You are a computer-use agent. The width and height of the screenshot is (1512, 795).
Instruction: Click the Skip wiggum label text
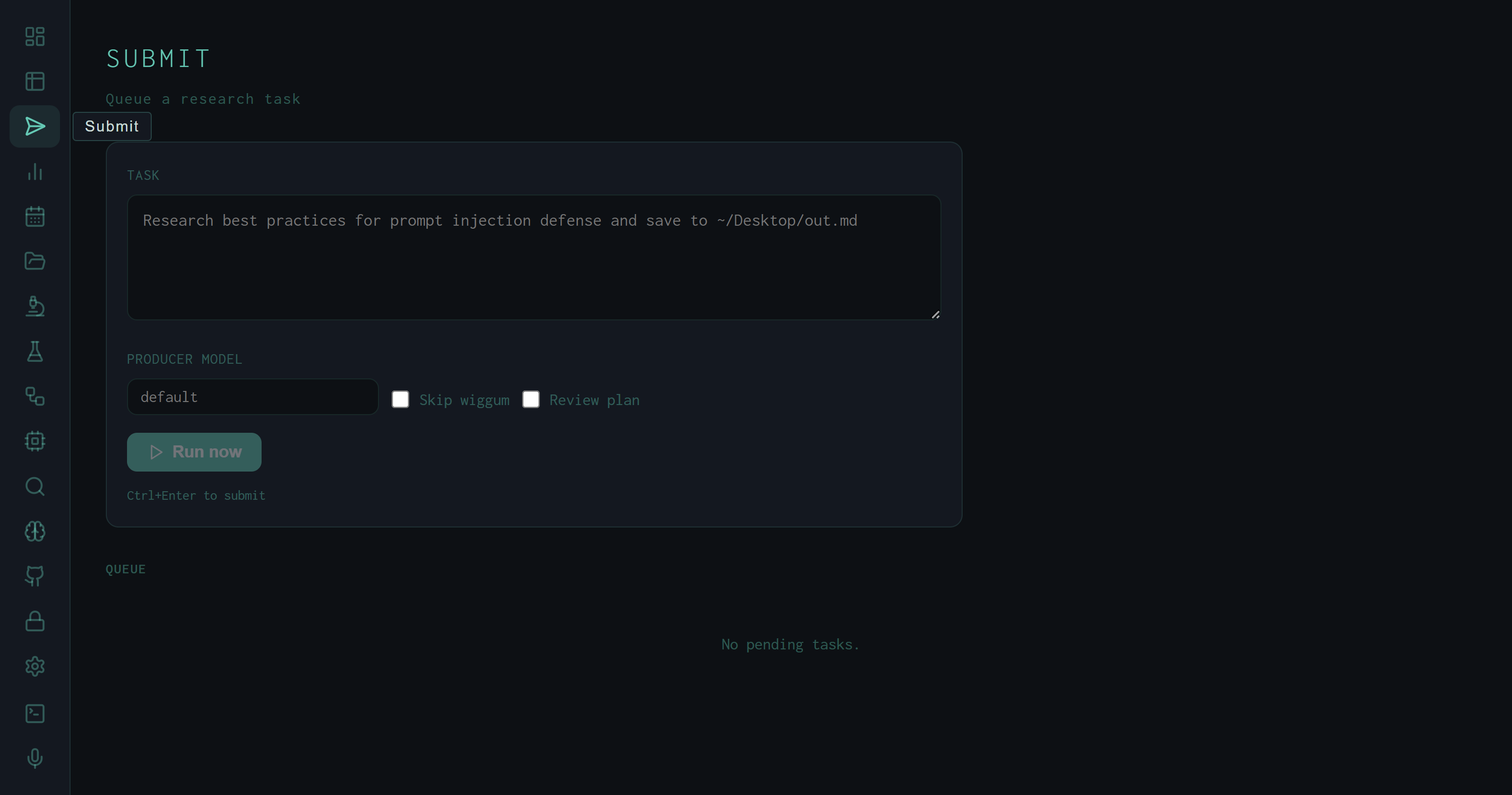pos(464,400)
